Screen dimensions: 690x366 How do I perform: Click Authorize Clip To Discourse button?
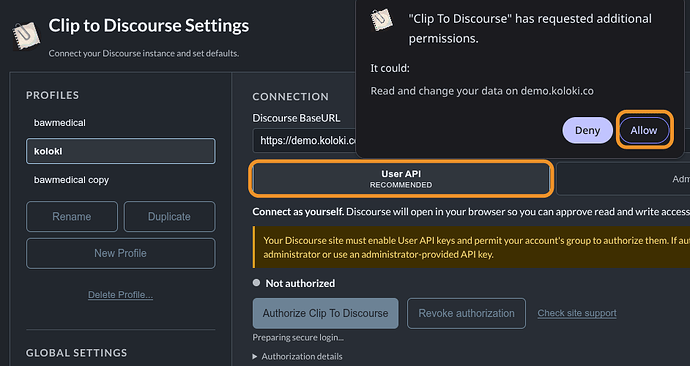pyautogui.click(x=326, y=313)
